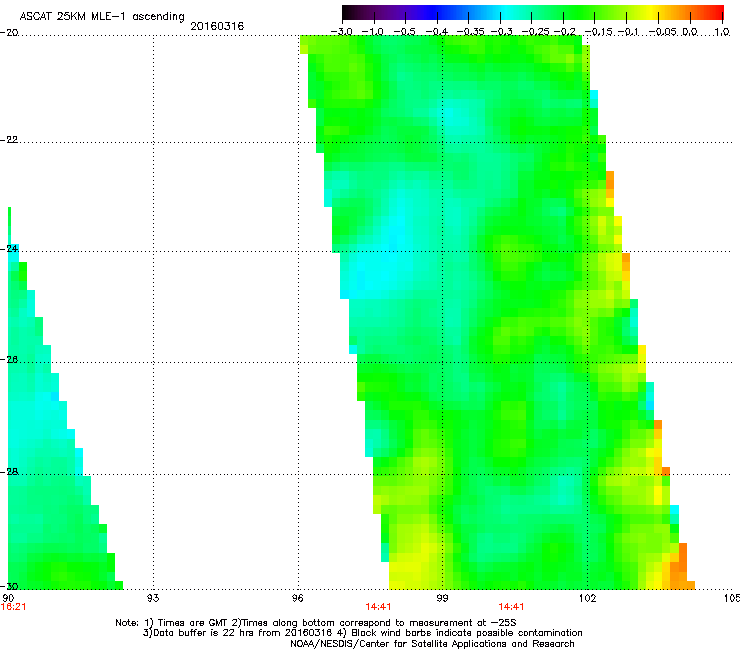Click the red 16:21 time label
The image size is (740, 650).
point(13,607)
